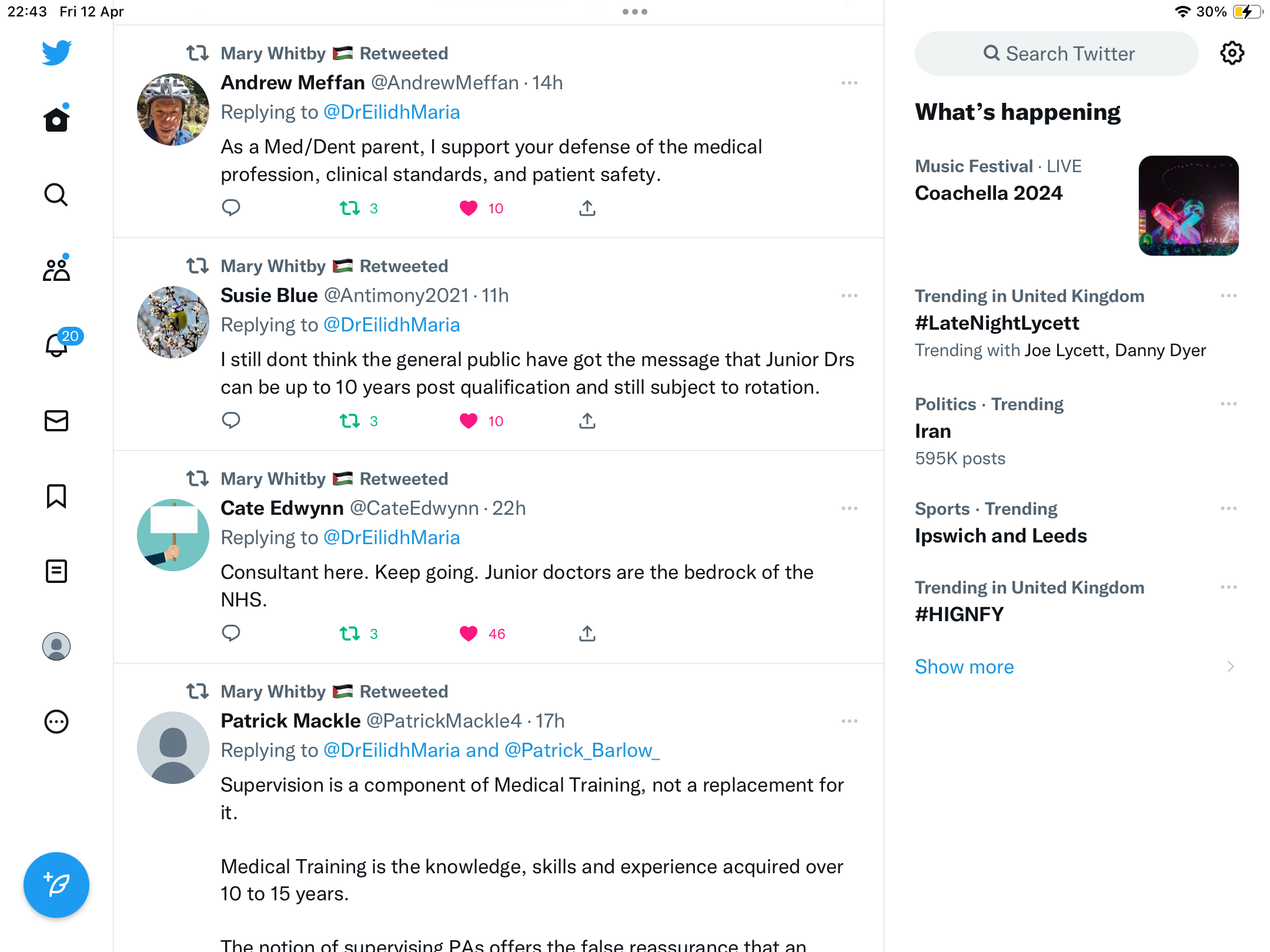Expand trends with Show more chevron

pos(1231,666)
